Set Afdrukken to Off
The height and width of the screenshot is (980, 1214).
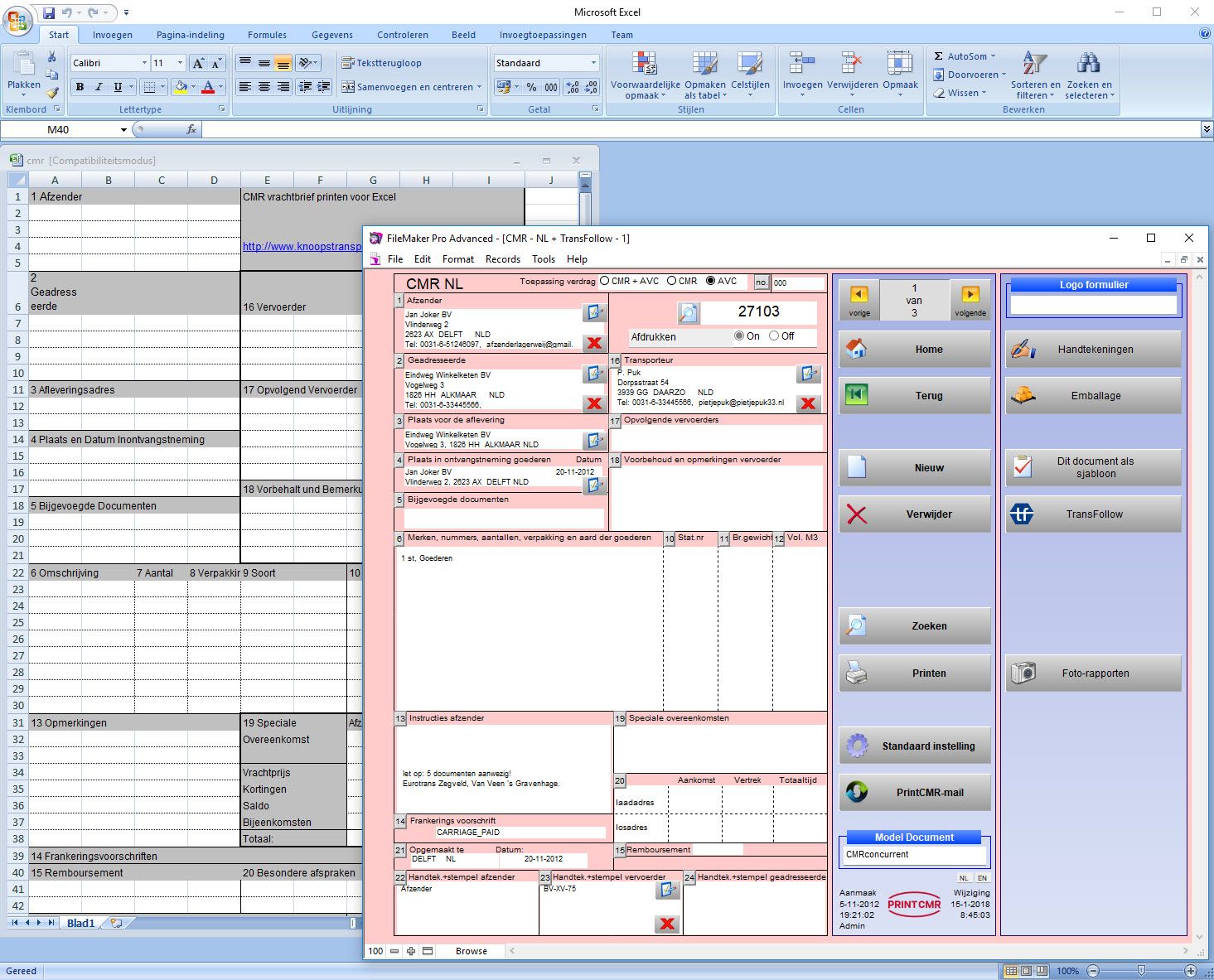coord(774,336)
